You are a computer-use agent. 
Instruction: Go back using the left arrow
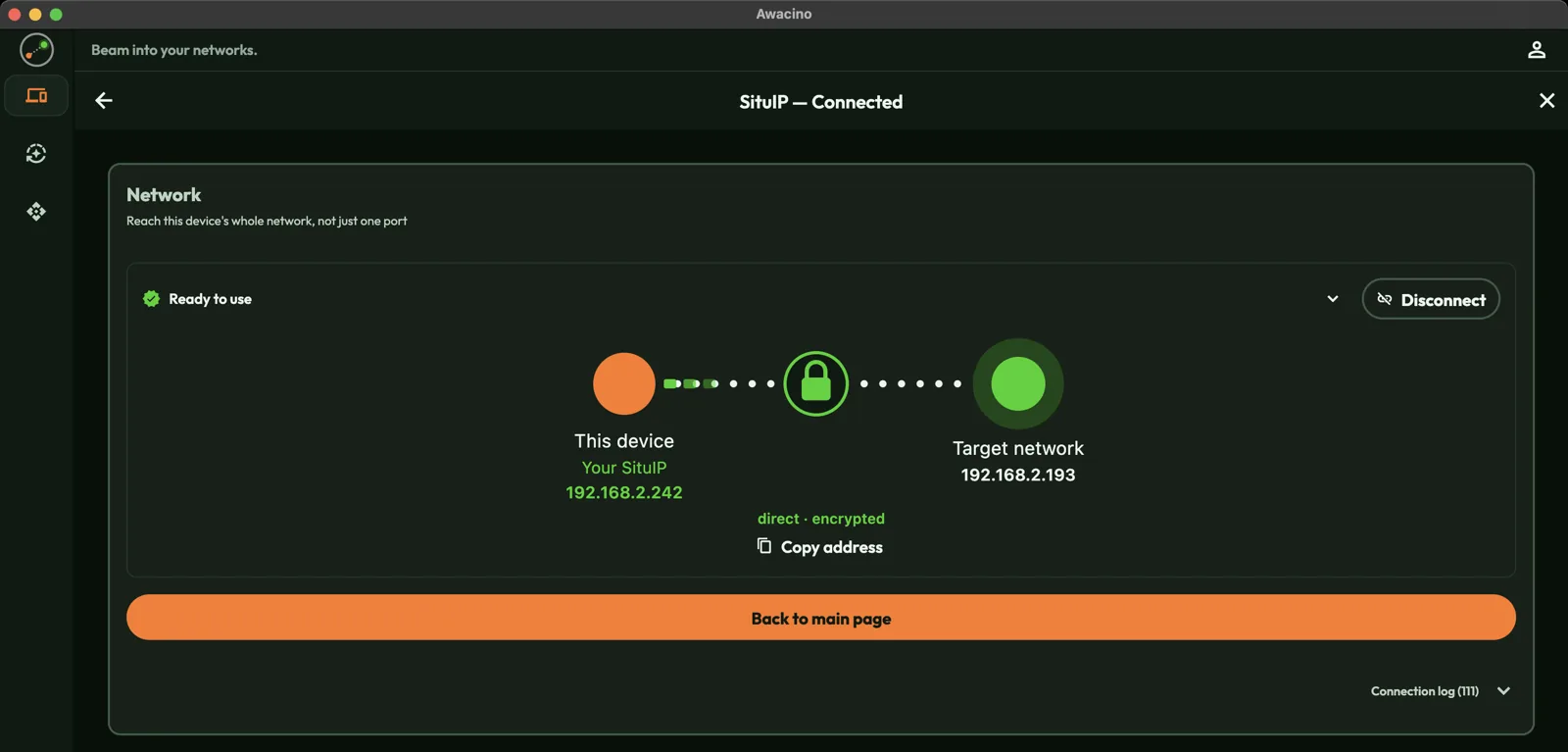coord(104,101)
